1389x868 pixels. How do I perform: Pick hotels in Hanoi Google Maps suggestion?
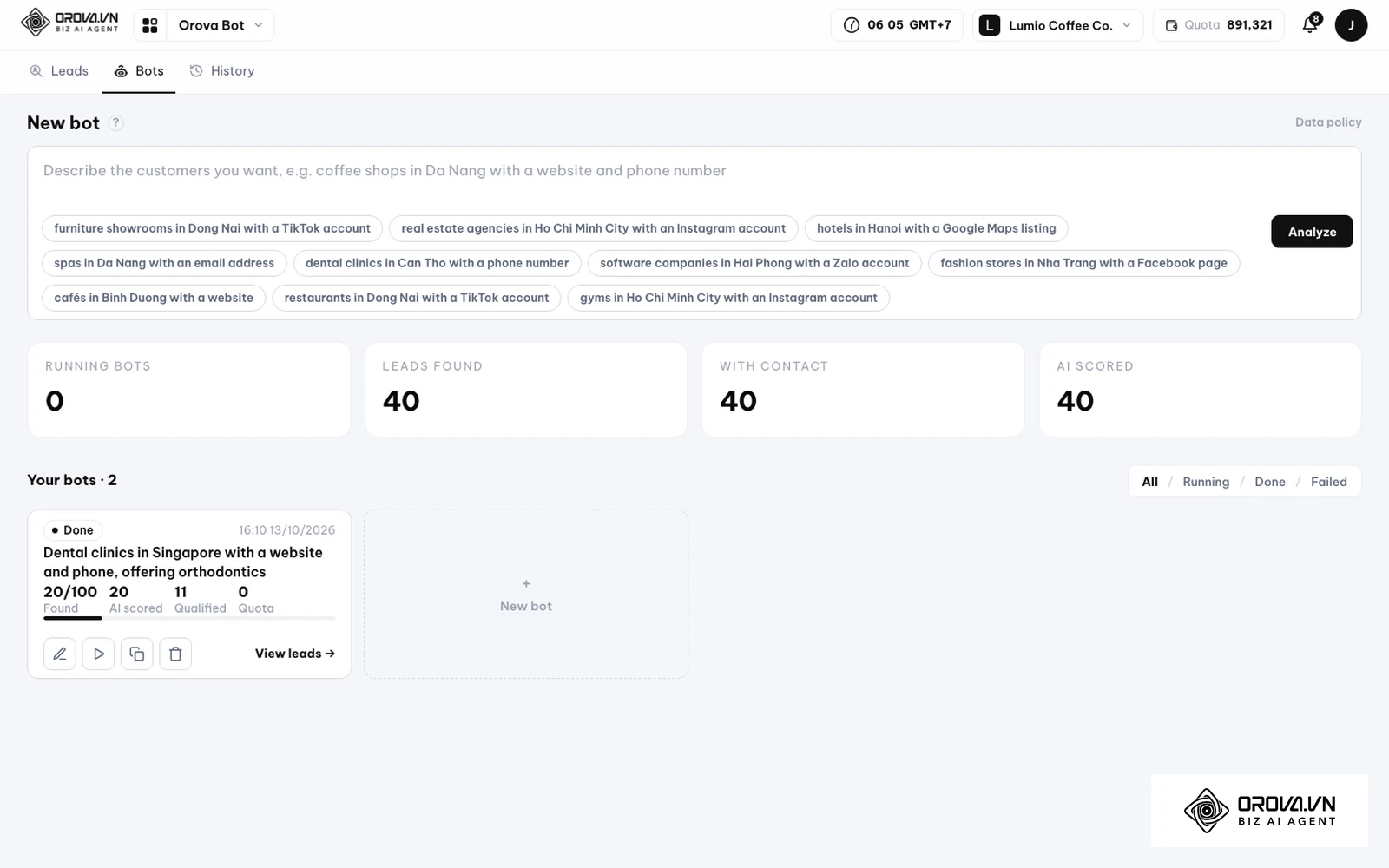(936, 228)
